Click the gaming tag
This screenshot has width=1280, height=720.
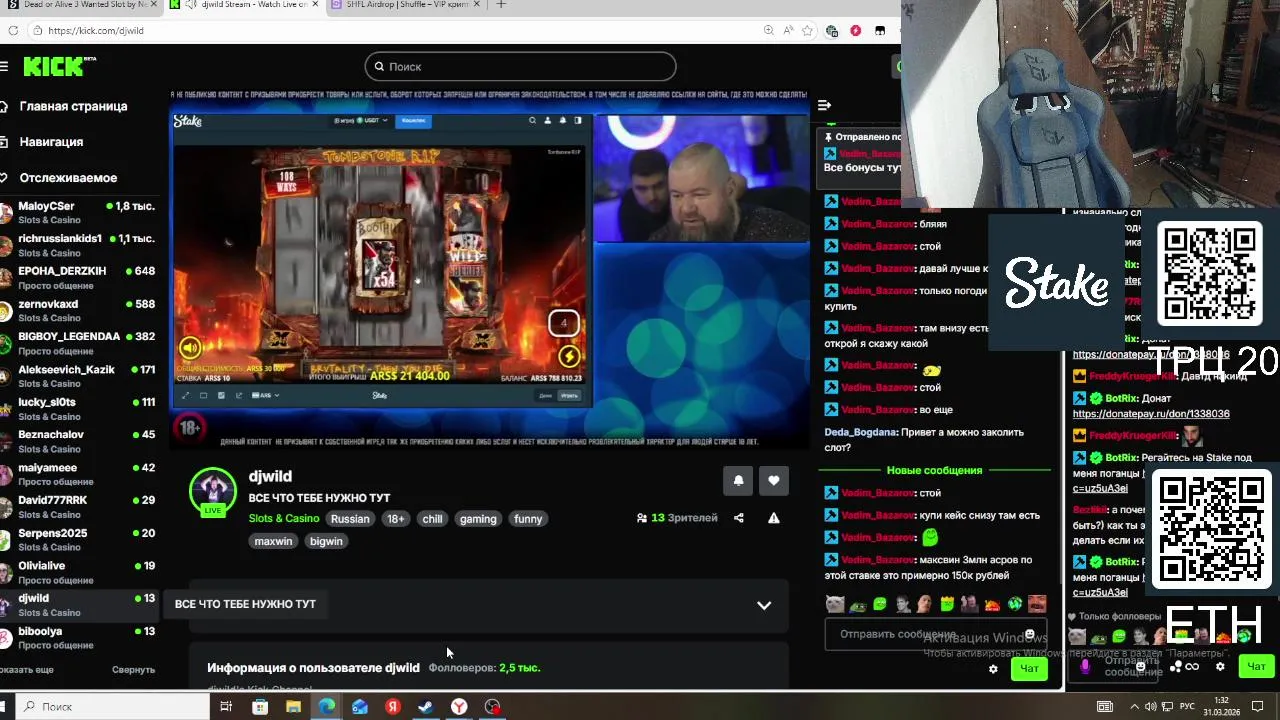(x=478, y=519)
